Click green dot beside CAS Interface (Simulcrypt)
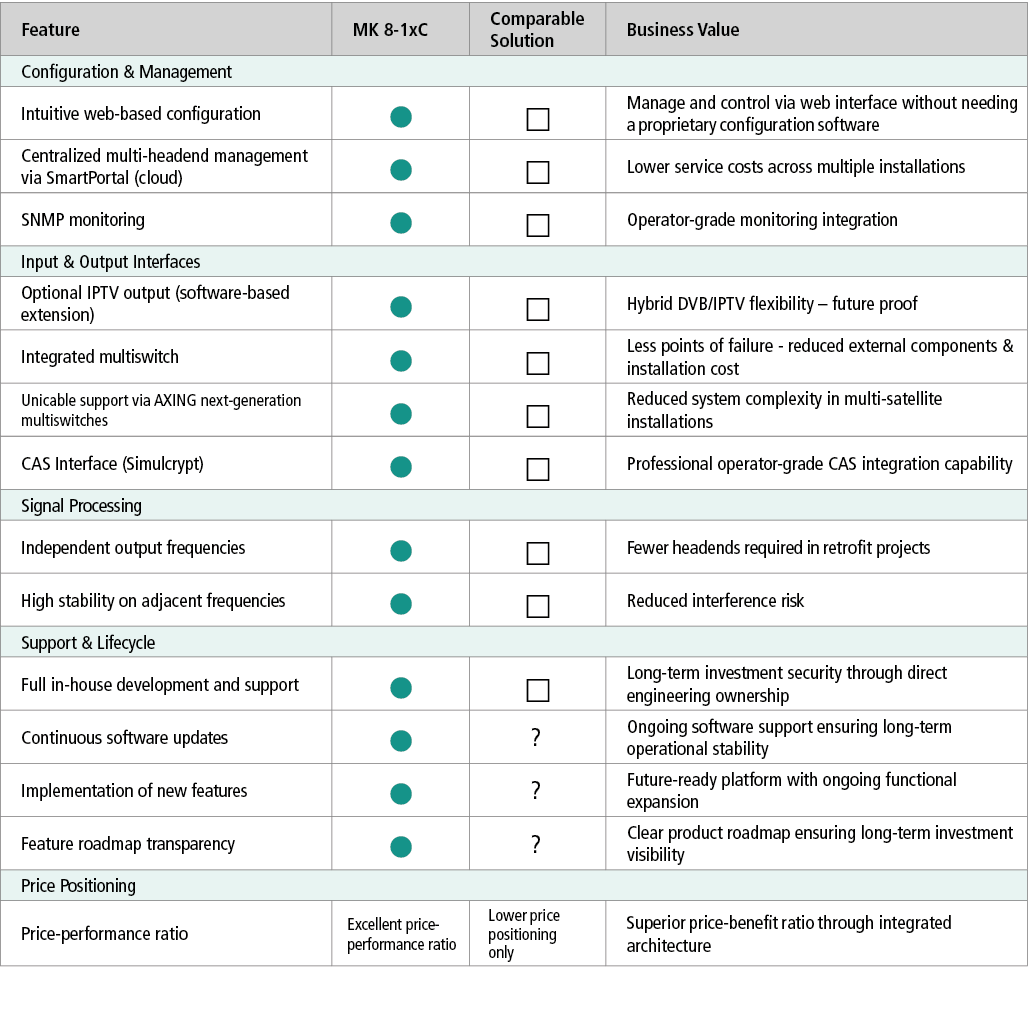This screenshot has height=1030, width=1028. 401,466
